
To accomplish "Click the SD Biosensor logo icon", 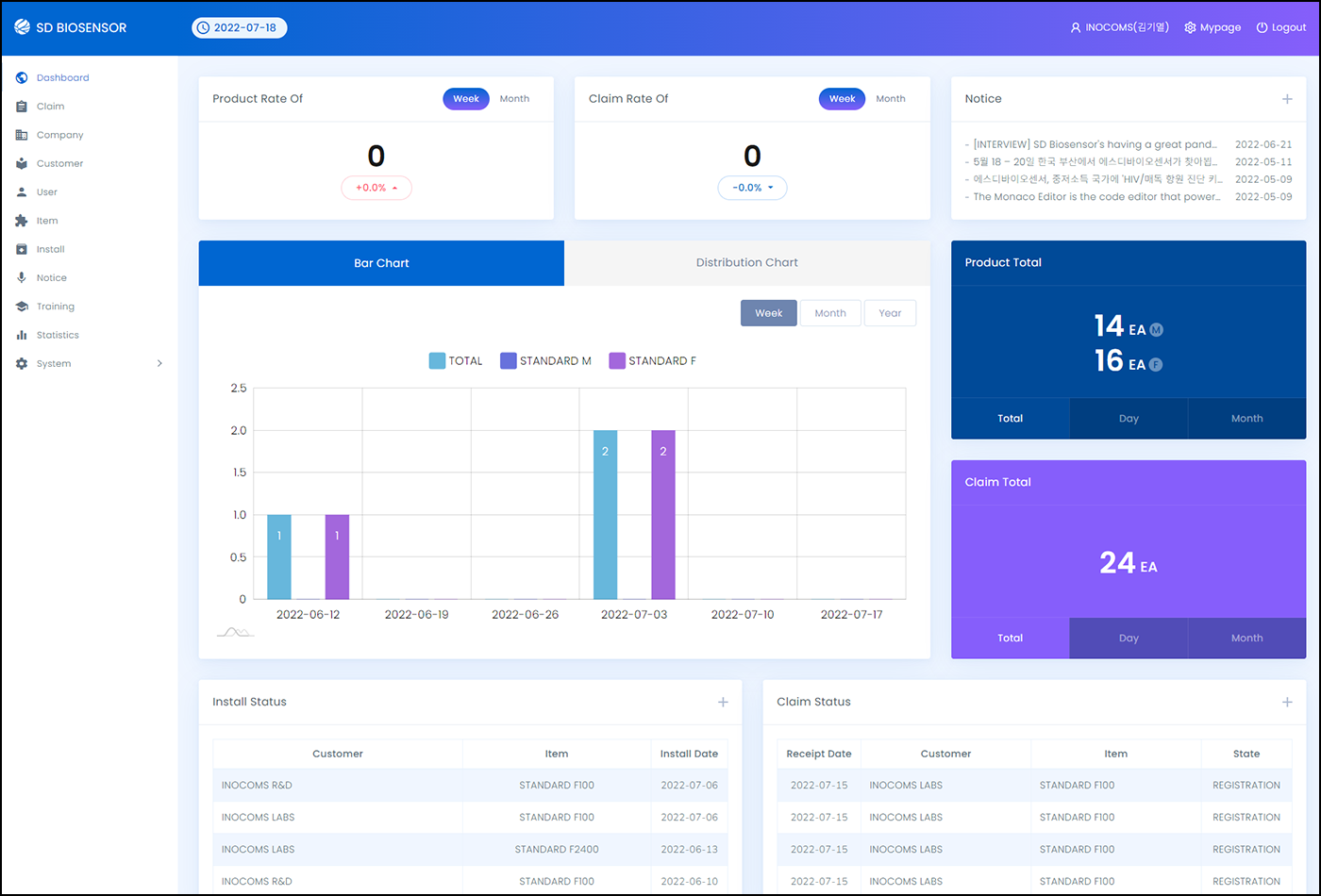I will (22, 27).
